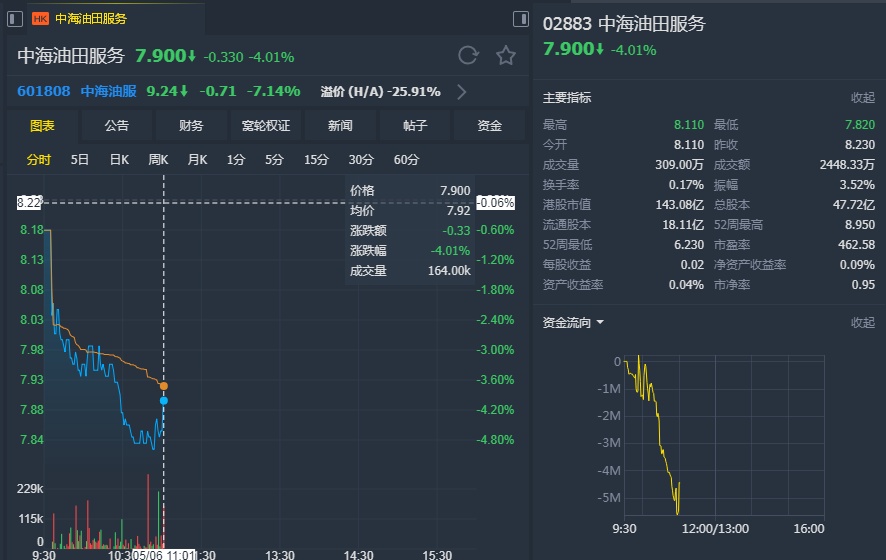Click the 今开 value 8.110
This screenshot has width=886, height=560.
pyautogui.click(x=689, y=145)
